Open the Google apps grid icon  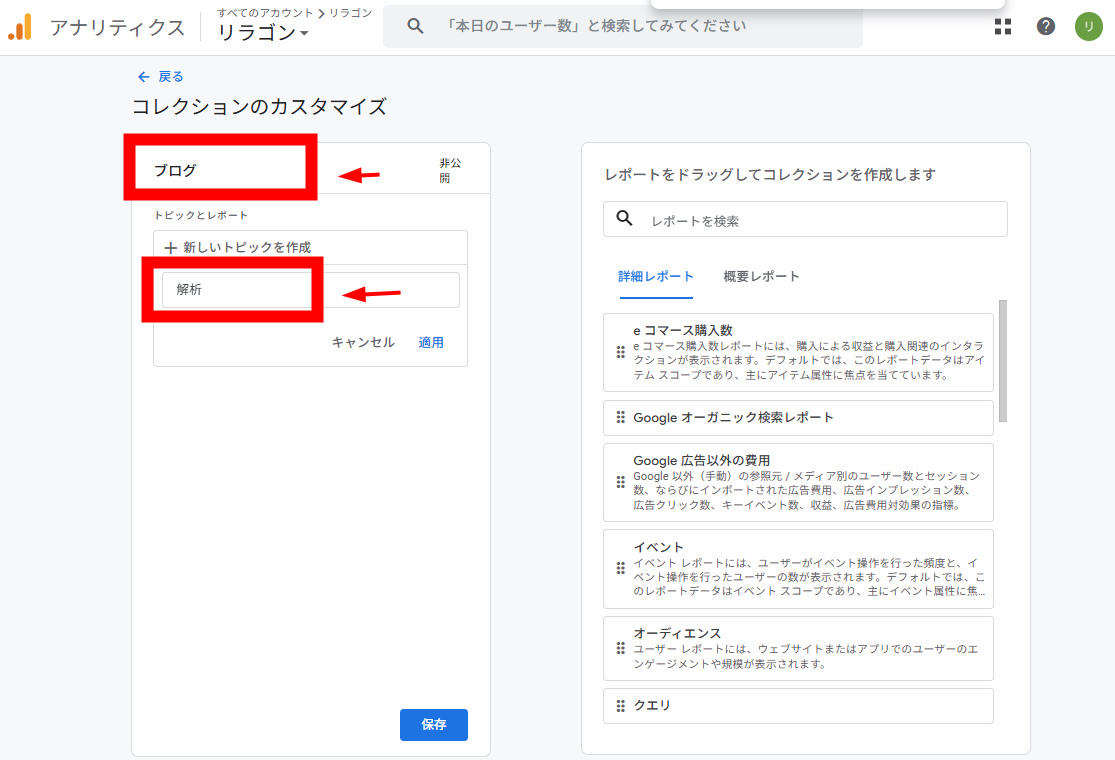pos(1003,27)
